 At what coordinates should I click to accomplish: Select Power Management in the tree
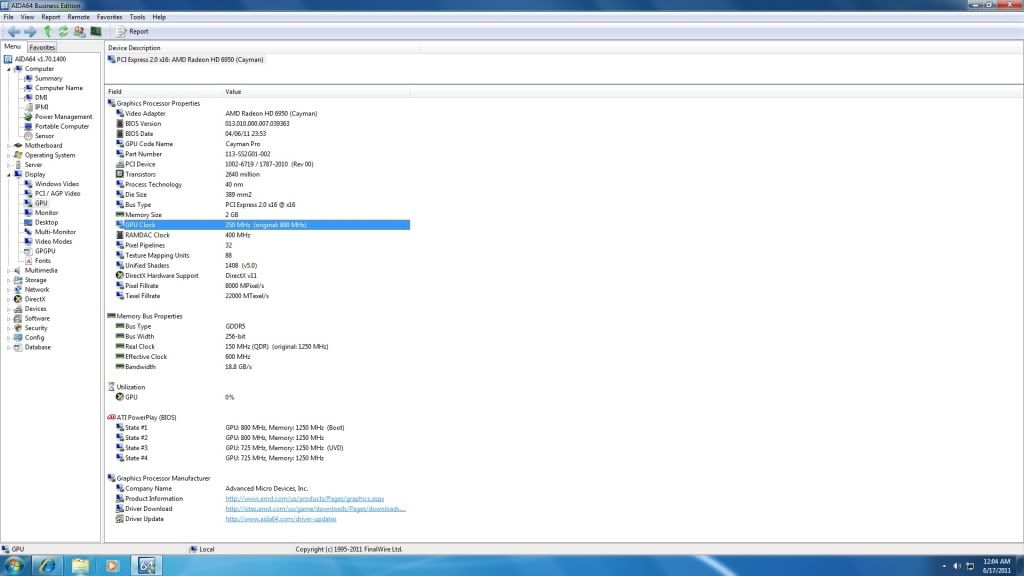pyautogui.click(x=63, y=117)
